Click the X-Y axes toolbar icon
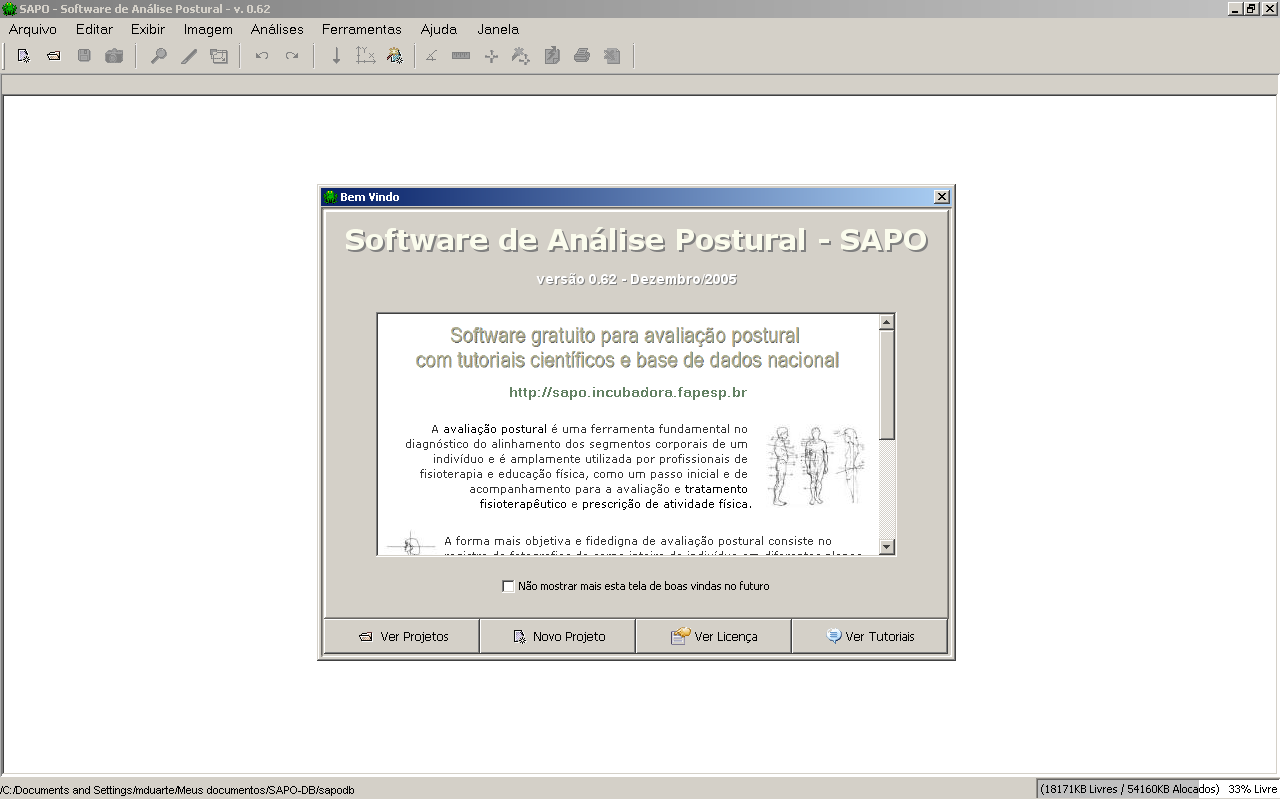 [366, 56]
